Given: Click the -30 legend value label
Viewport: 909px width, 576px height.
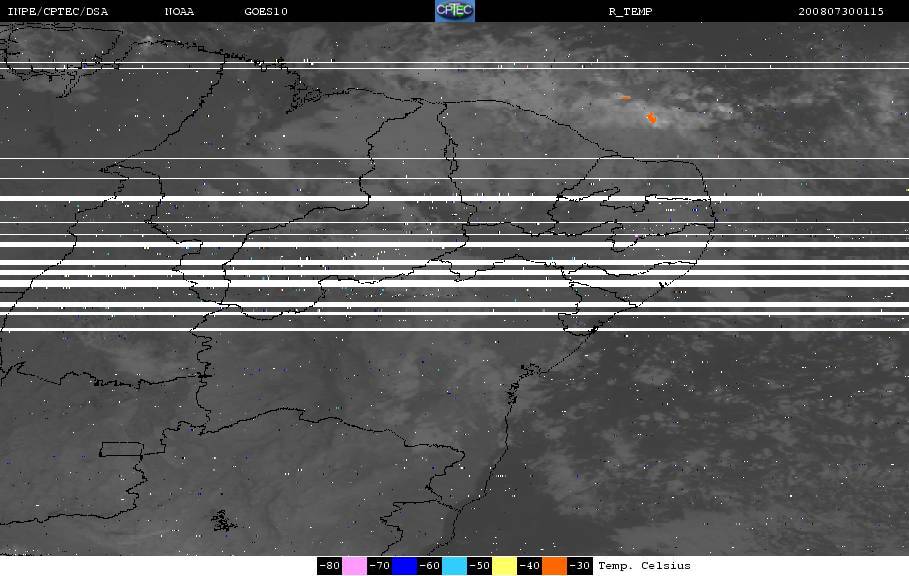Looking at the screenshot, I should [579, 566].
